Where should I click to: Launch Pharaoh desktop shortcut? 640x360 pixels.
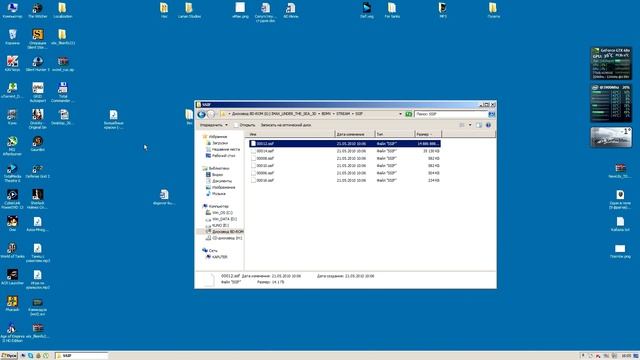(12, 304)
